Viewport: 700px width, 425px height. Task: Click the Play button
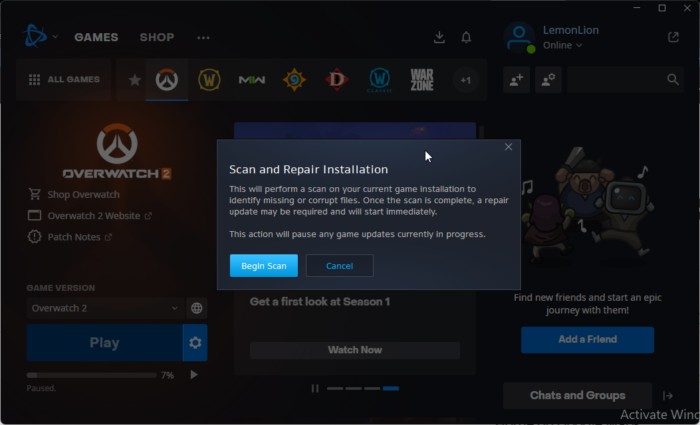tap(104, 342)
